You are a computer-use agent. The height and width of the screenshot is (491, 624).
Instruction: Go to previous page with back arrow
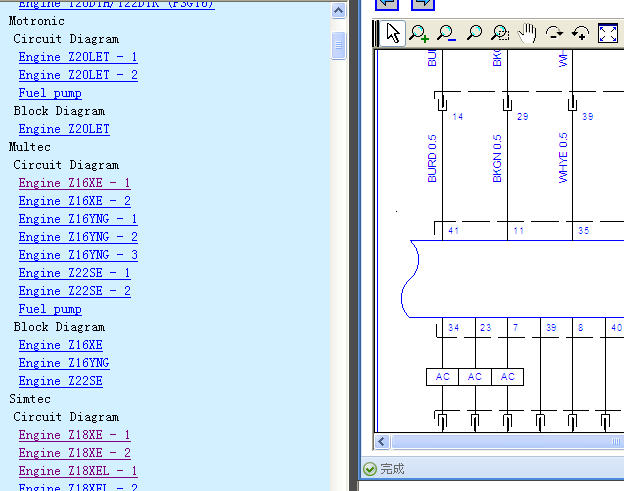coord(387,4)
